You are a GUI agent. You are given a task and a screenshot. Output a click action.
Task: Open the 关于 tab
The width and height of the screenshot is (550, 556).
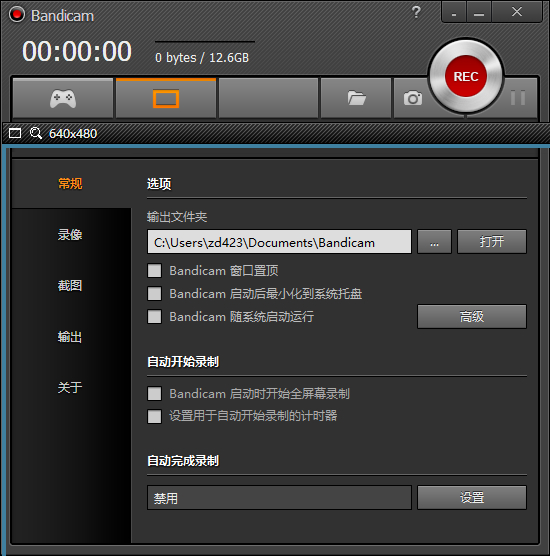tap(70, 387)
